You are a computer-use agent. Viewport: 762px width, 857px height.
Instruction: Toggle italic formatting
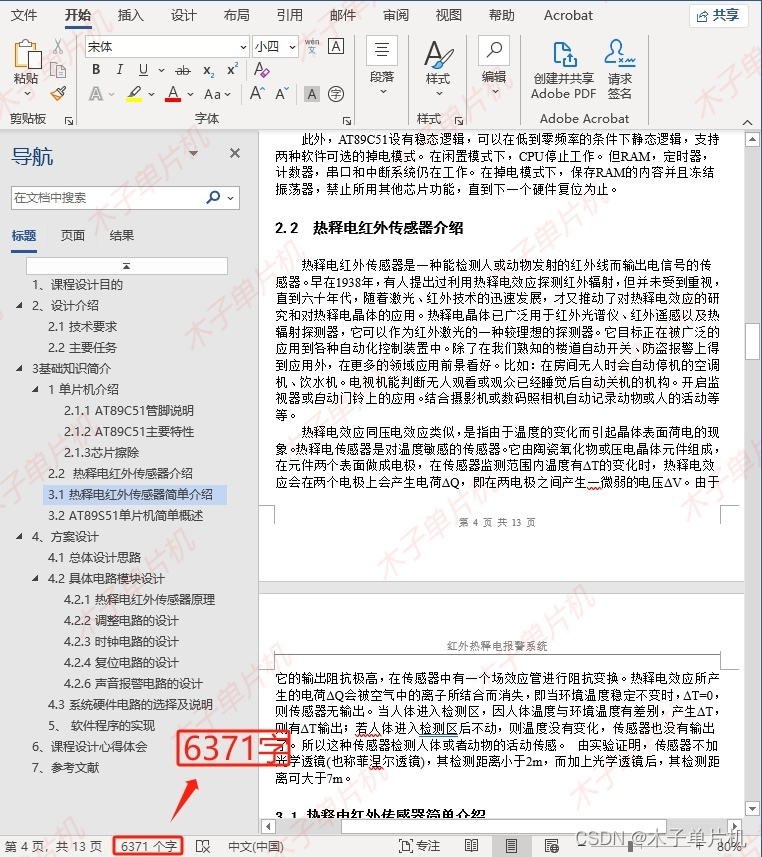[120, 69]
